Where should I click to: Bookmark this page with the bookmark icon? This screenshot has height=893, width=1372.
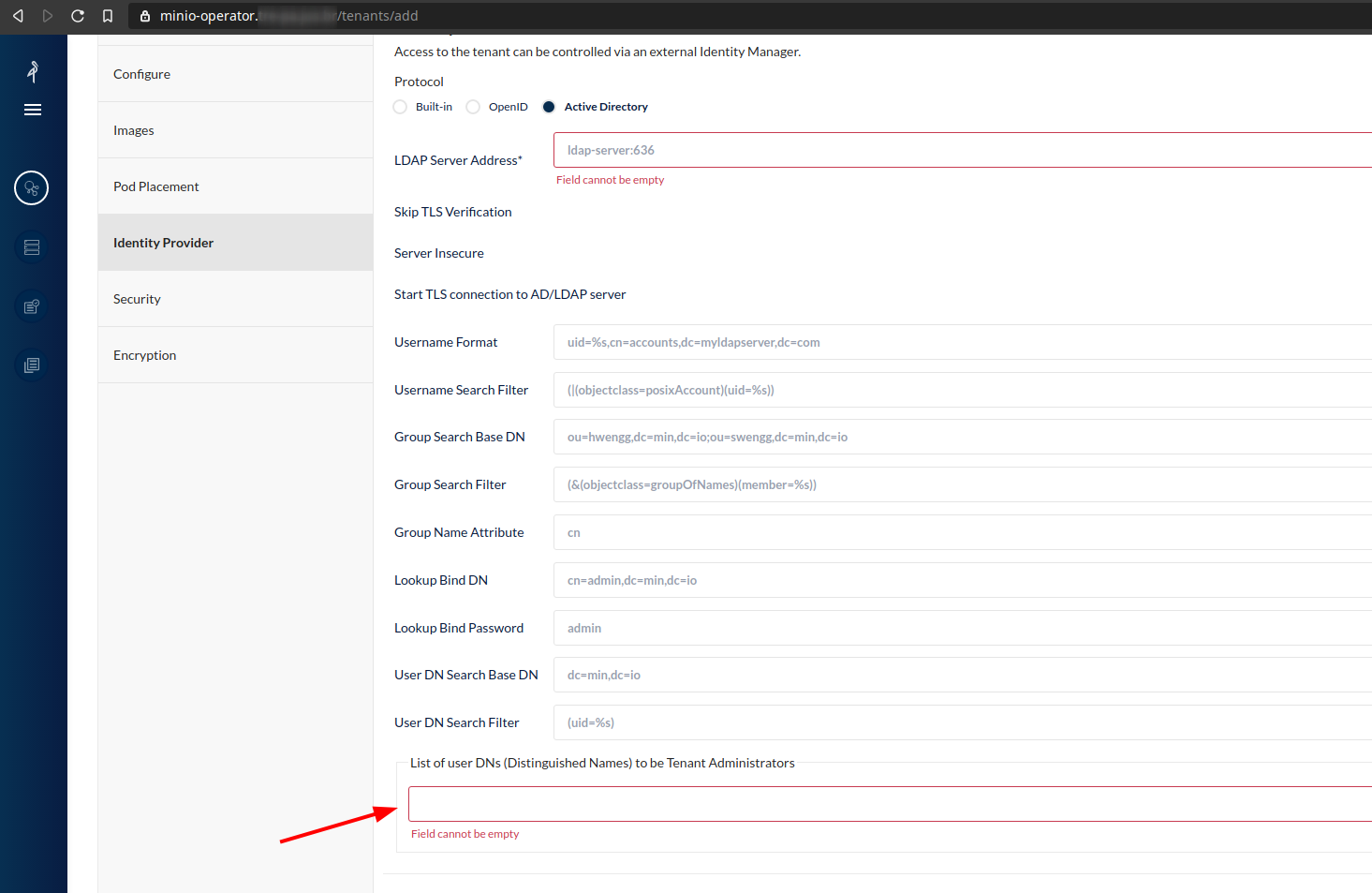[x=107, y=15]
